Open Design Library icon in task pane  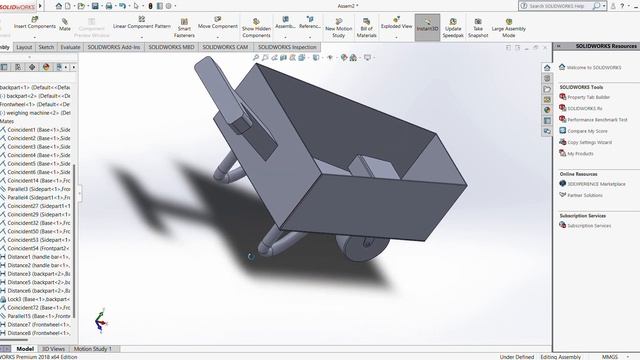pyautogui.click(x=547, y=78)
